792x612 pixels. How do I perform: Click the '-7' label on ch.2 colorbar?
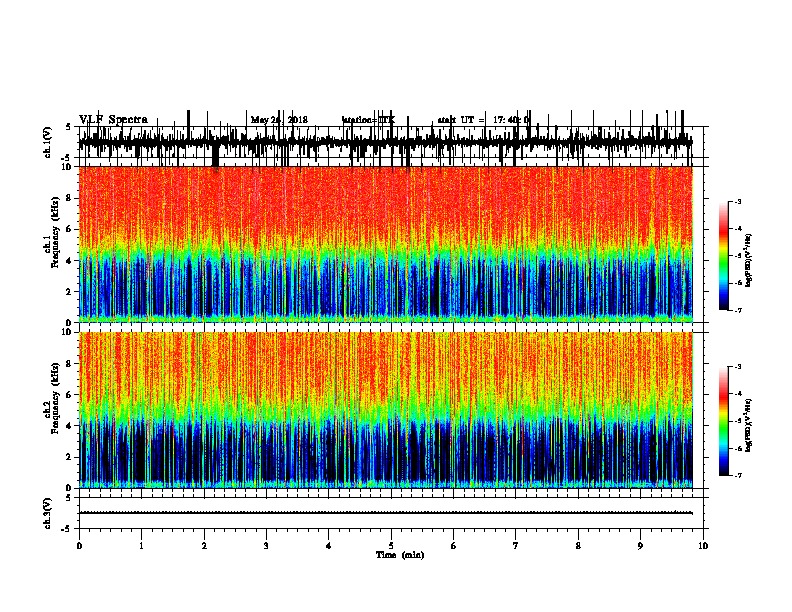pos(737,475)
